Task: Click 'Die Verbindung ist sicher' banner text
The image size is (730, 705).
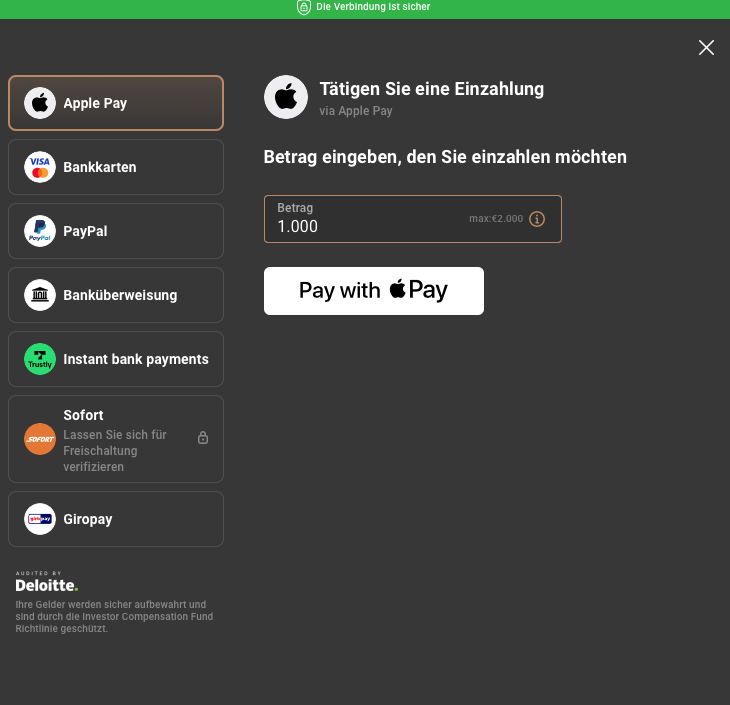Action: coord(373,7)
